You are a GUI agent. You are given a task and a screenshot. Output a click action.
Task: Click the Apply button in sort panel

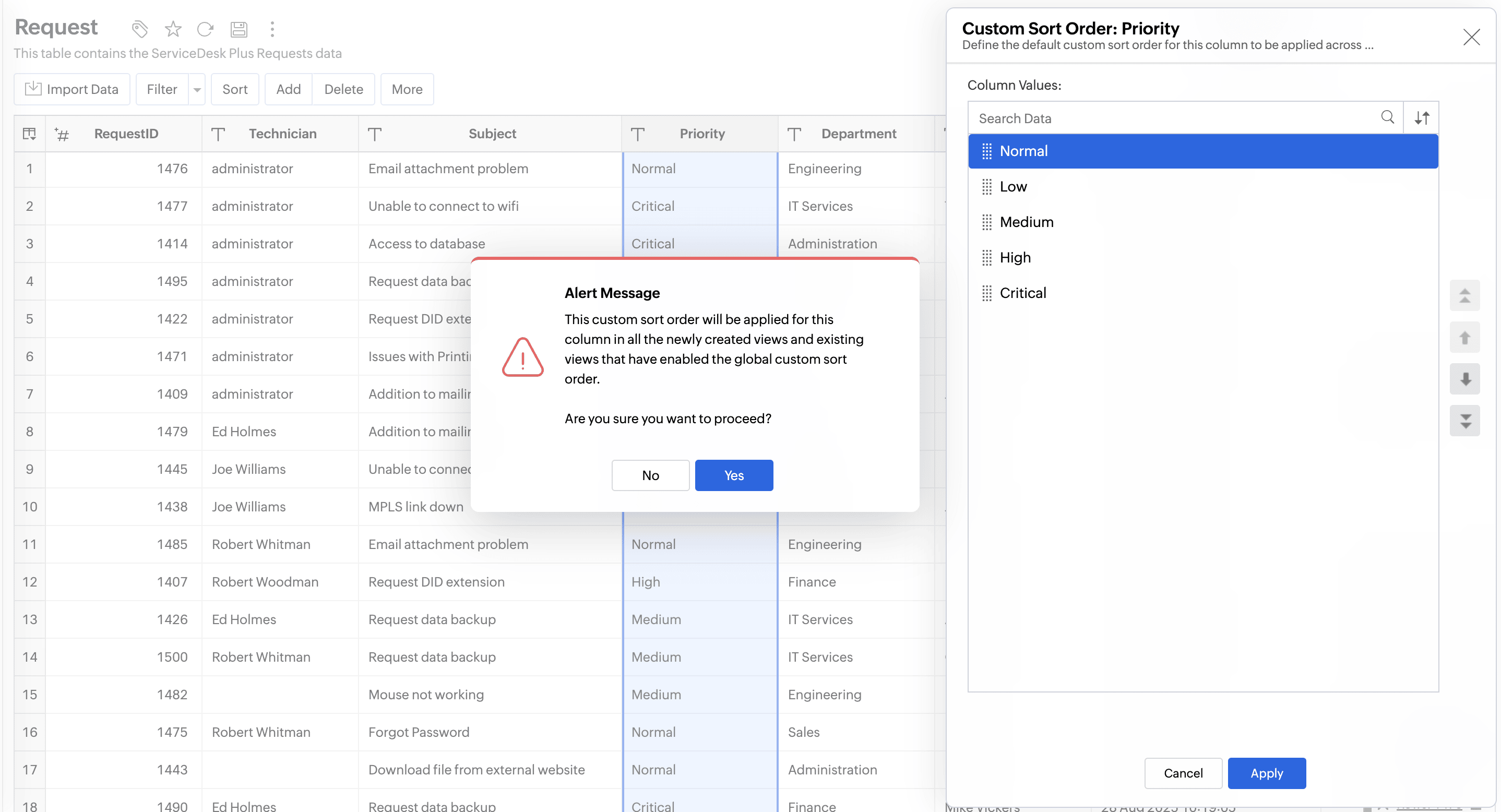point(1266,773)
